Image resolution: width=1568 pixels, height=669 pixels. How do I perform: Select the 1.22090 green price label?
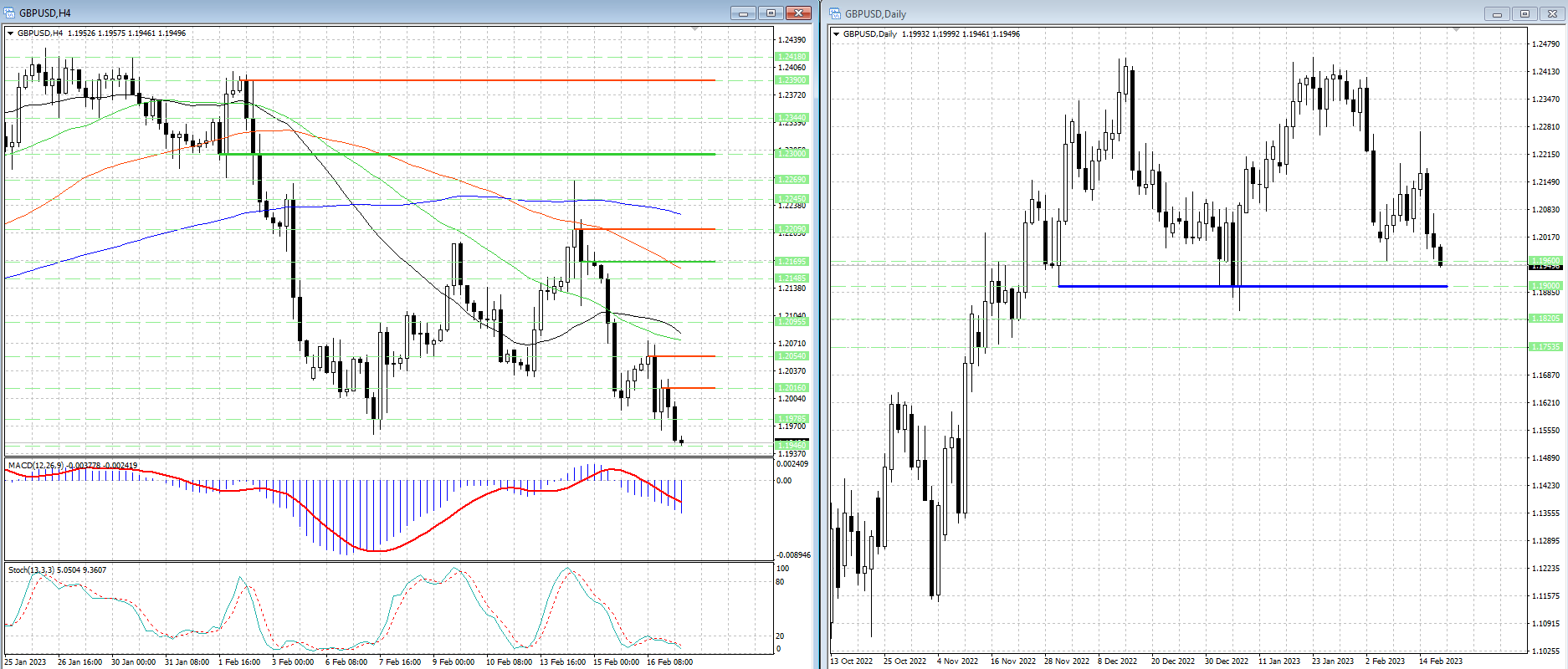[x=792, y=229]
